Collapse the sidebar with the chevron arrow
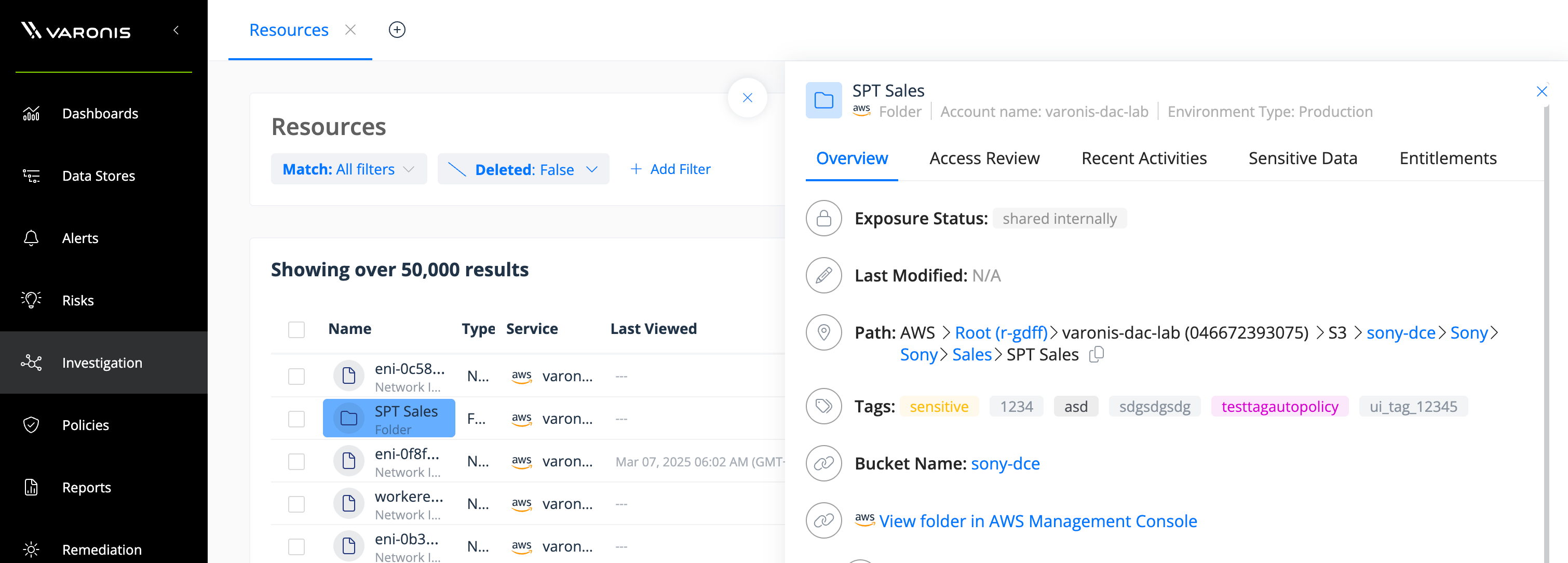 pos(176,30)
